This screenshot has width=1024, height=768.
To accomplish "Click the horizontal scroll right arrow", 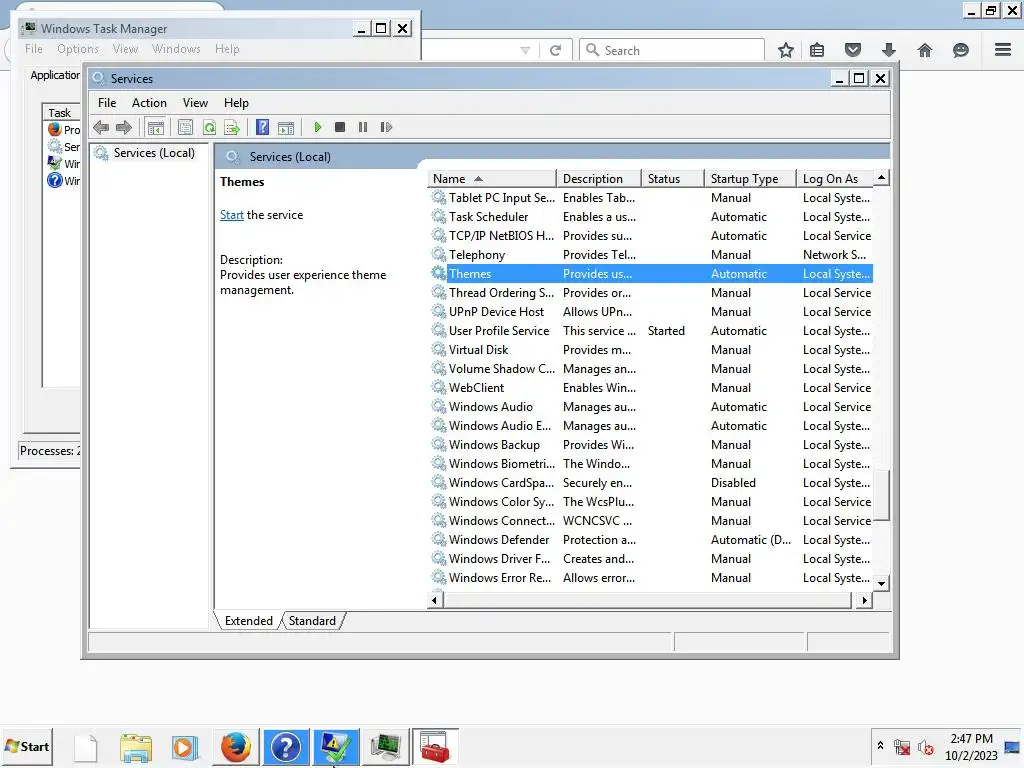I will point(865,600).
